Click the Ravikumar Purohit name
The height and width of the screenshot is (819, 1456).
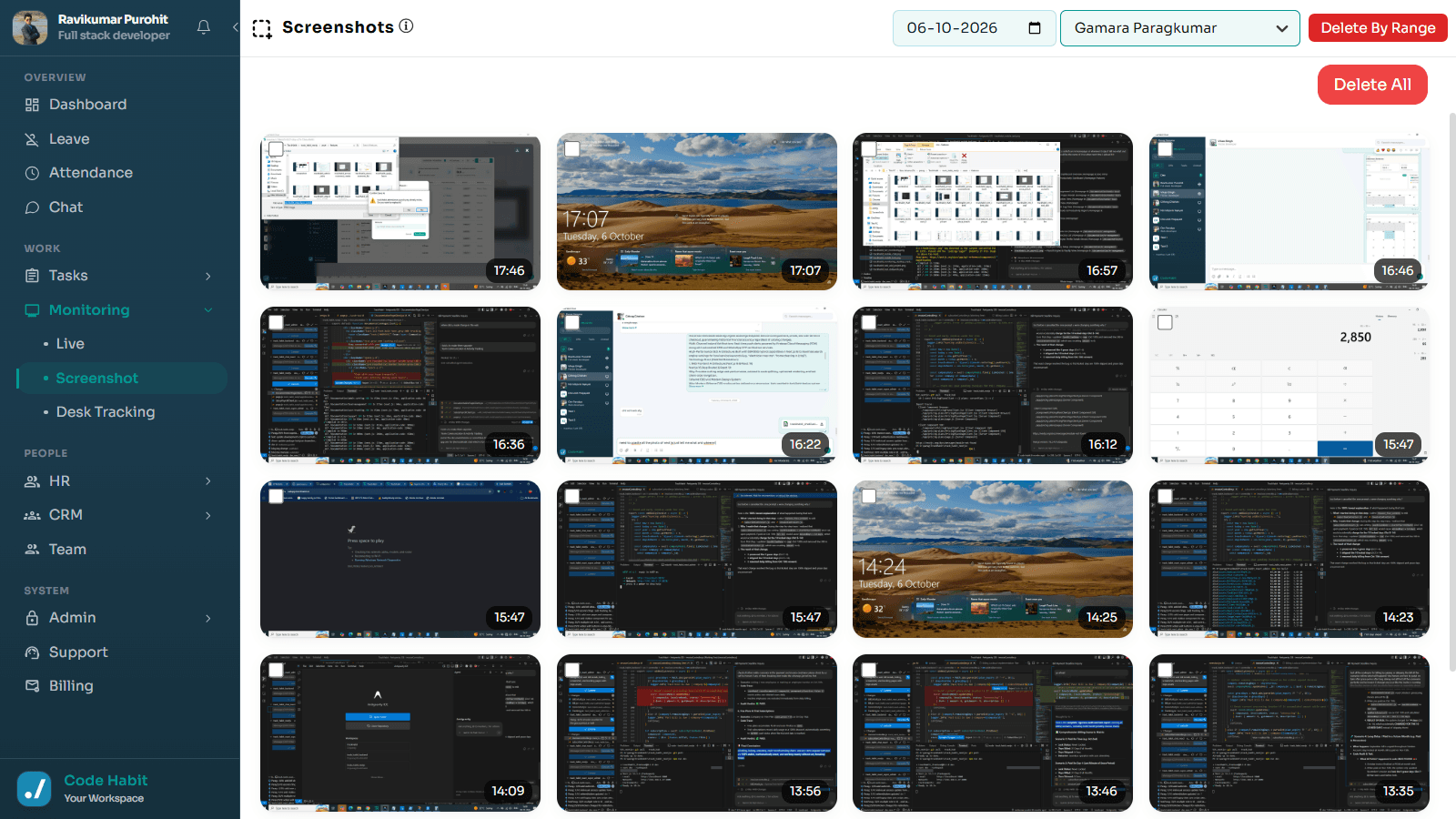click(113, 19)
